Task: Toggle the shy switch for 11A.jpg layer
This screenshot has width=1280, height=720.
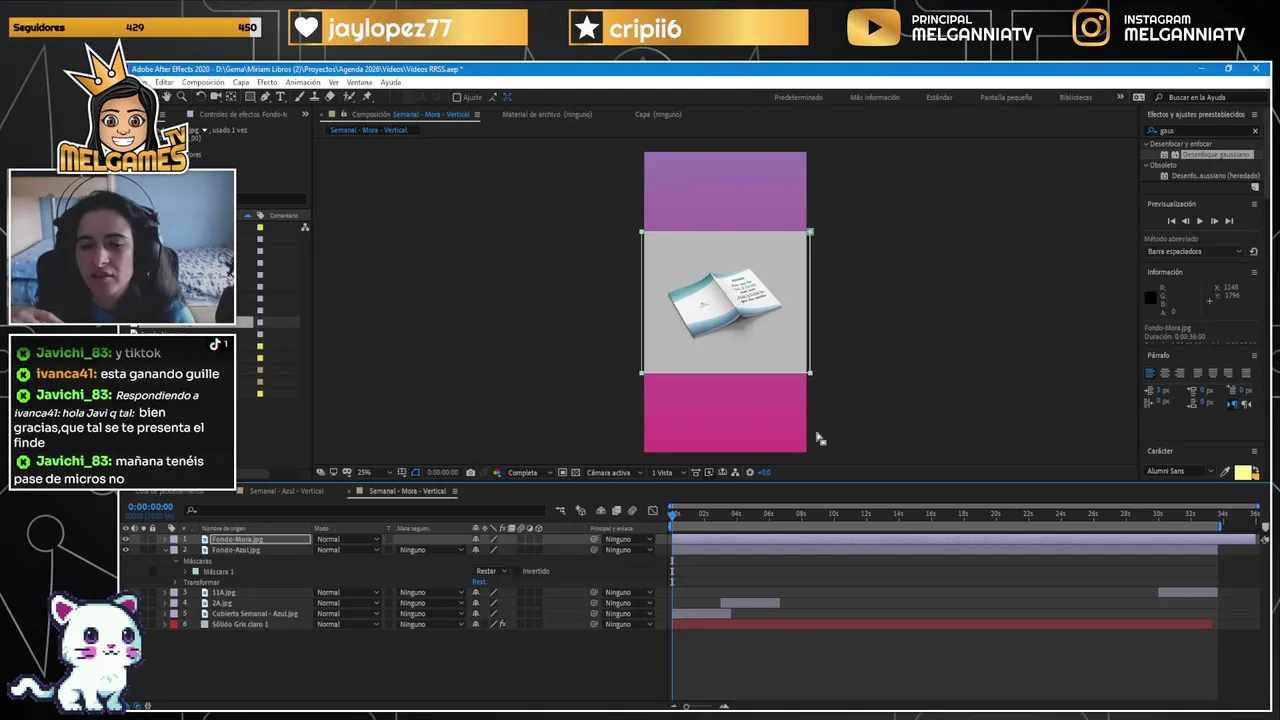Action: pyautogui.click(x=475, y=592)
